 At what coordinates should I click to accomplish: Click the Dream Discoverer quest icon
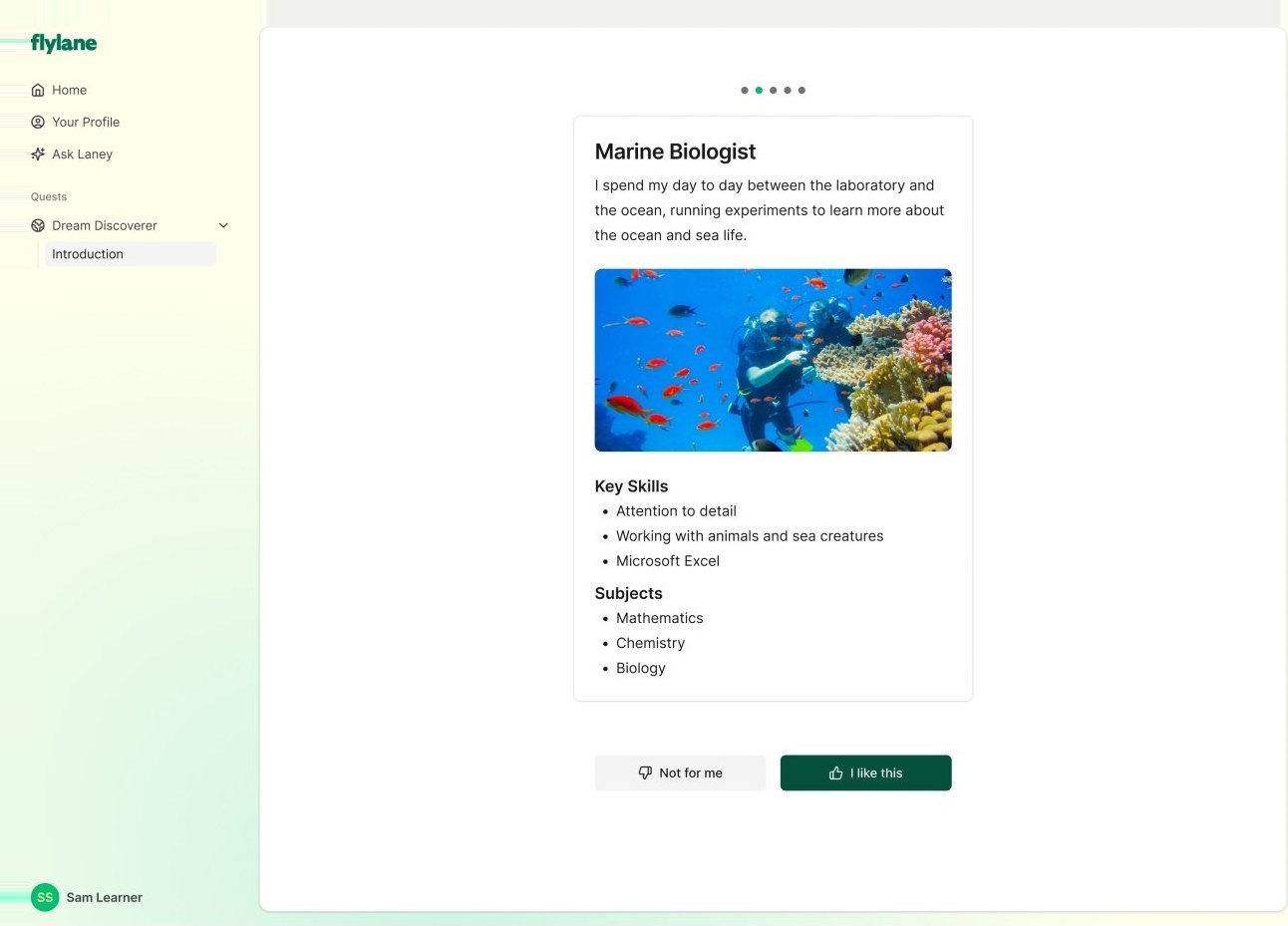pyautogui.click(x=38, y=225)
